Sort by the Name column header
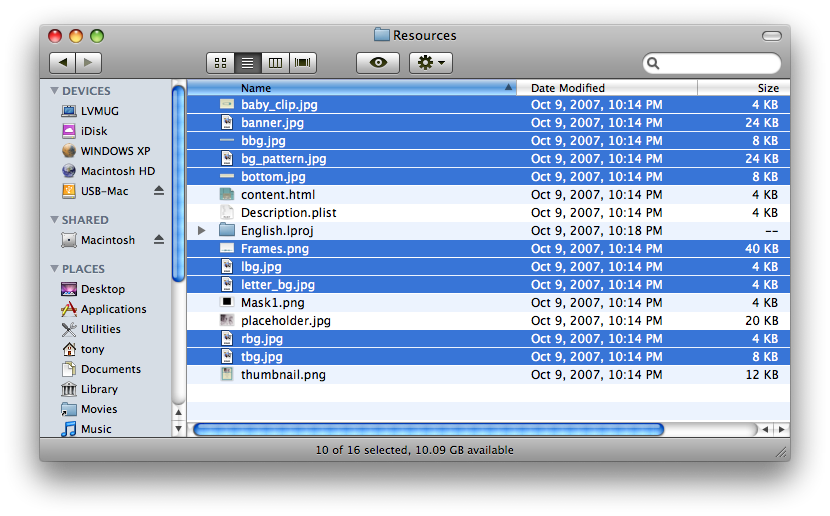 point(351,88)
